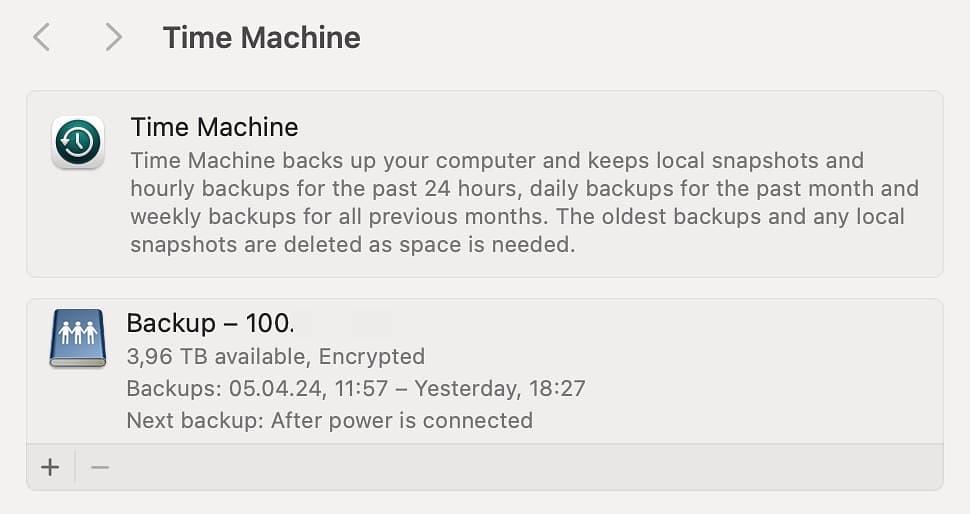Viewport: 970px width, 514px height.
Task: Click the green Time Machine clock icon
Action: (x=78, y=143)
